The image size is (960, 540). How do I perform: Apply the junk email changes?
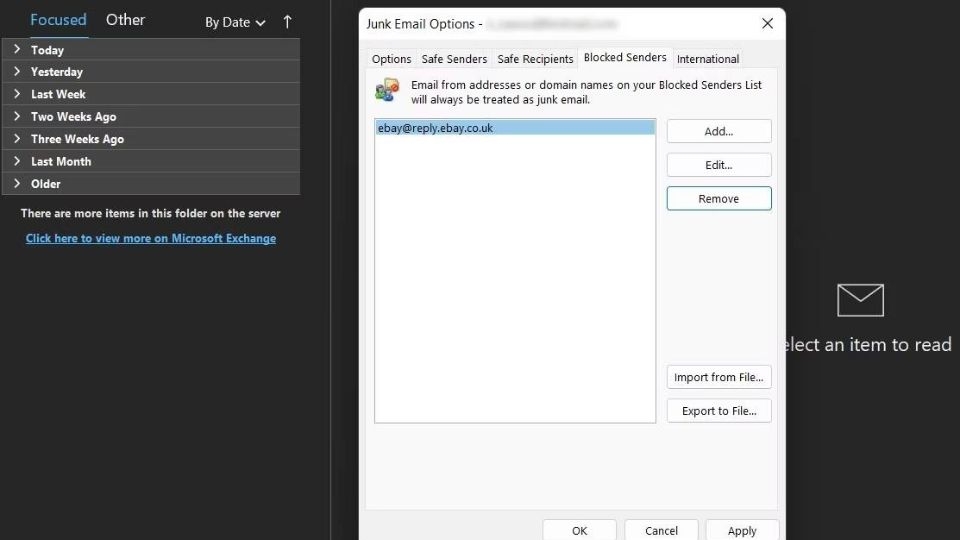[742, 530]
